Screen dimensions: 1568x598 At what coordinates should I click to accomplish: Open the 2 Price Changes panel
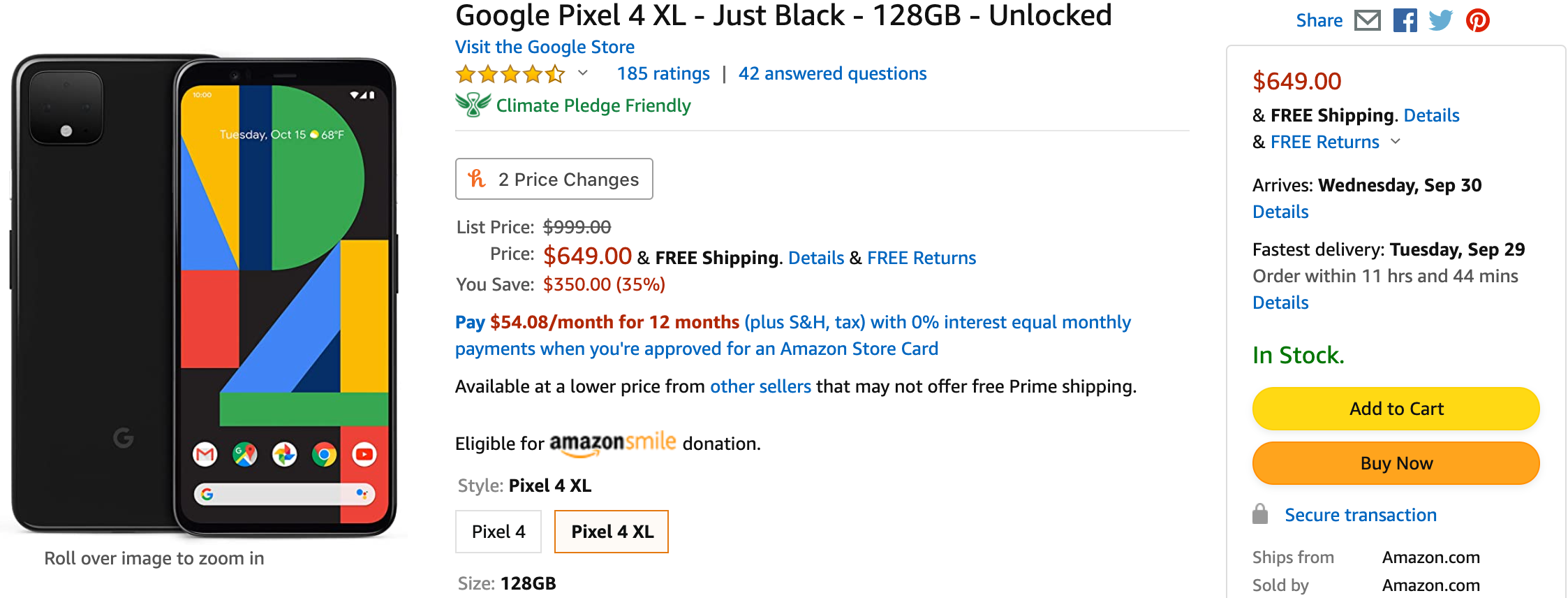point(554,179)
